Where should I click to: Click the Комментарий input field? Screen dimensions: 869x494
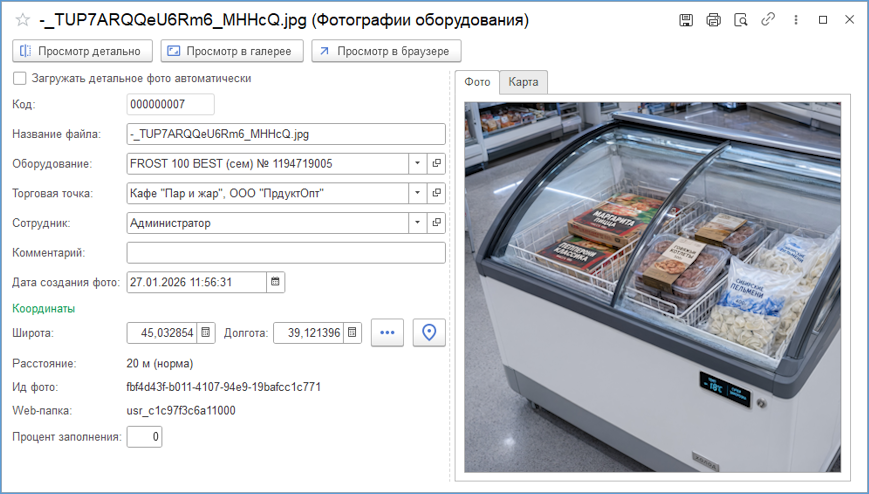click(286, 253)
